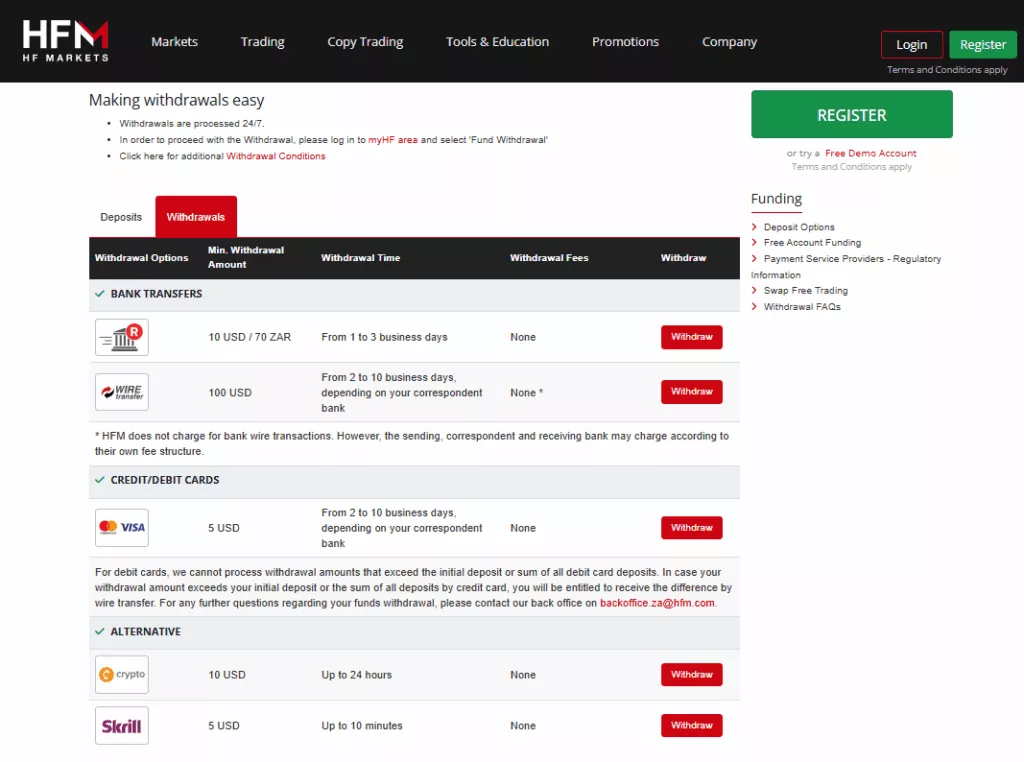Open the Promotions menu
Viewport: 1024px width, 762px height.
[x=625, y=42]
